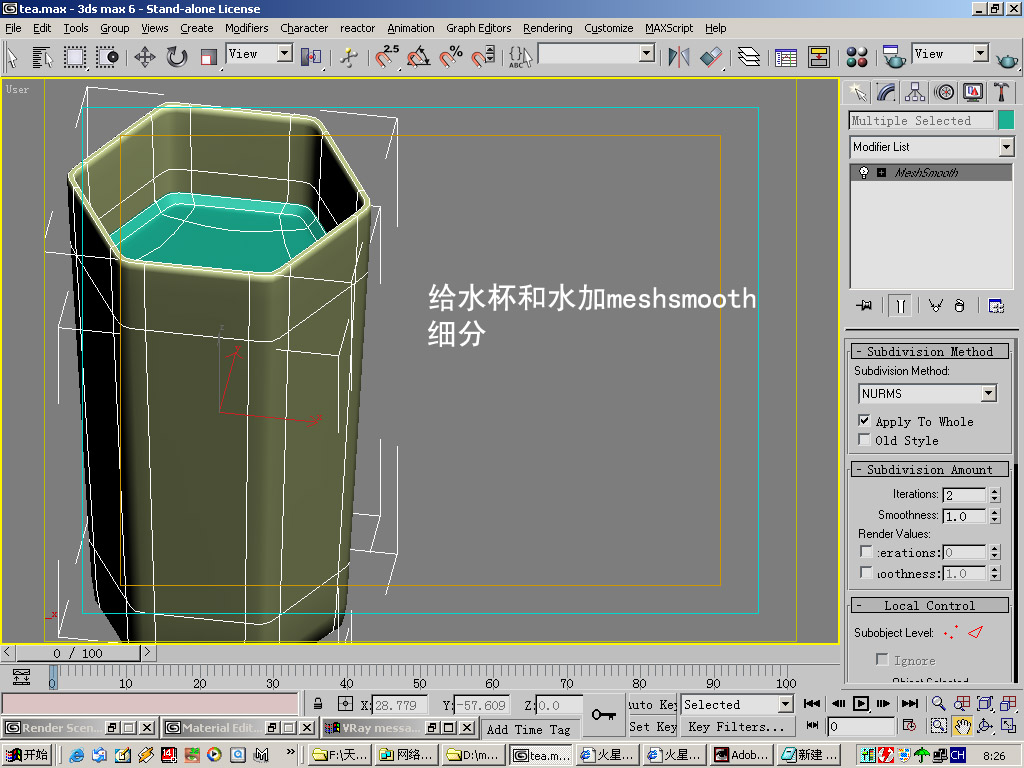
Task: Switch to the Display command panel
Action: pyautogui.click(x=972, y=92)
